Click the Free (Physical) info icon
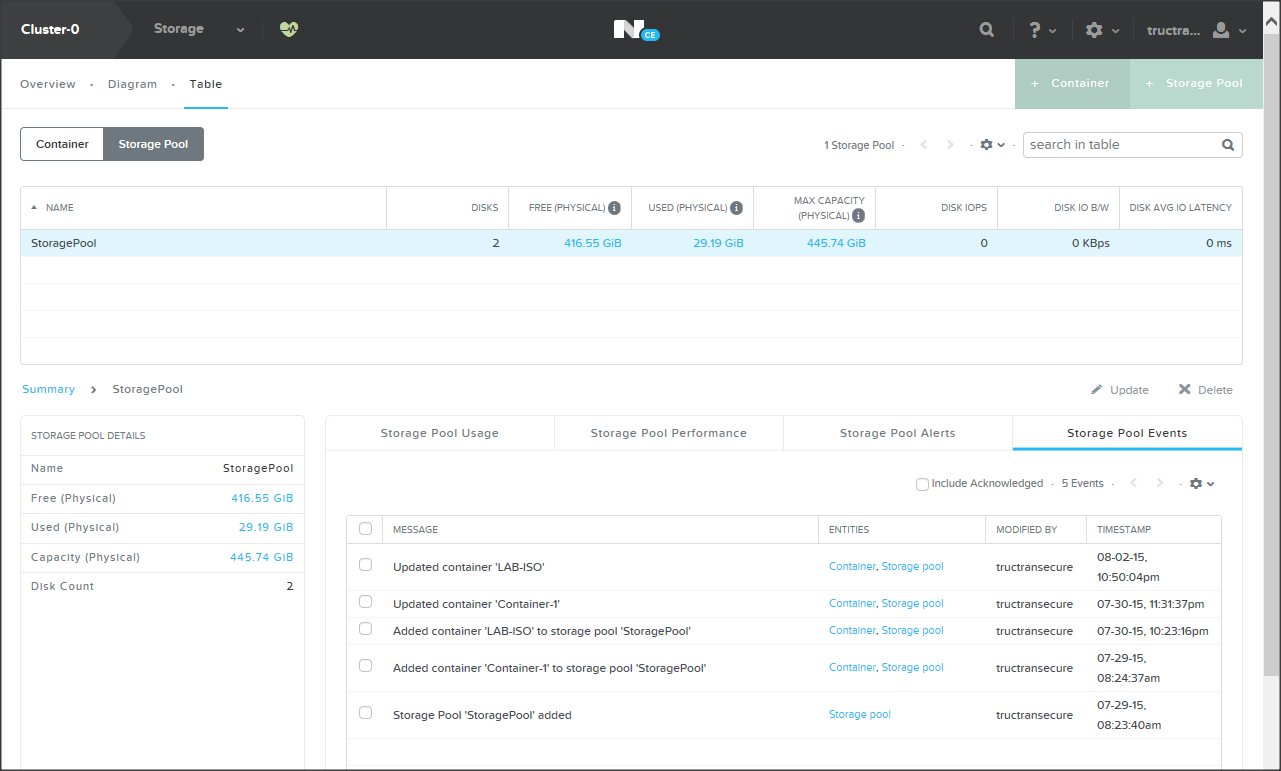 [x=614, y=208]
